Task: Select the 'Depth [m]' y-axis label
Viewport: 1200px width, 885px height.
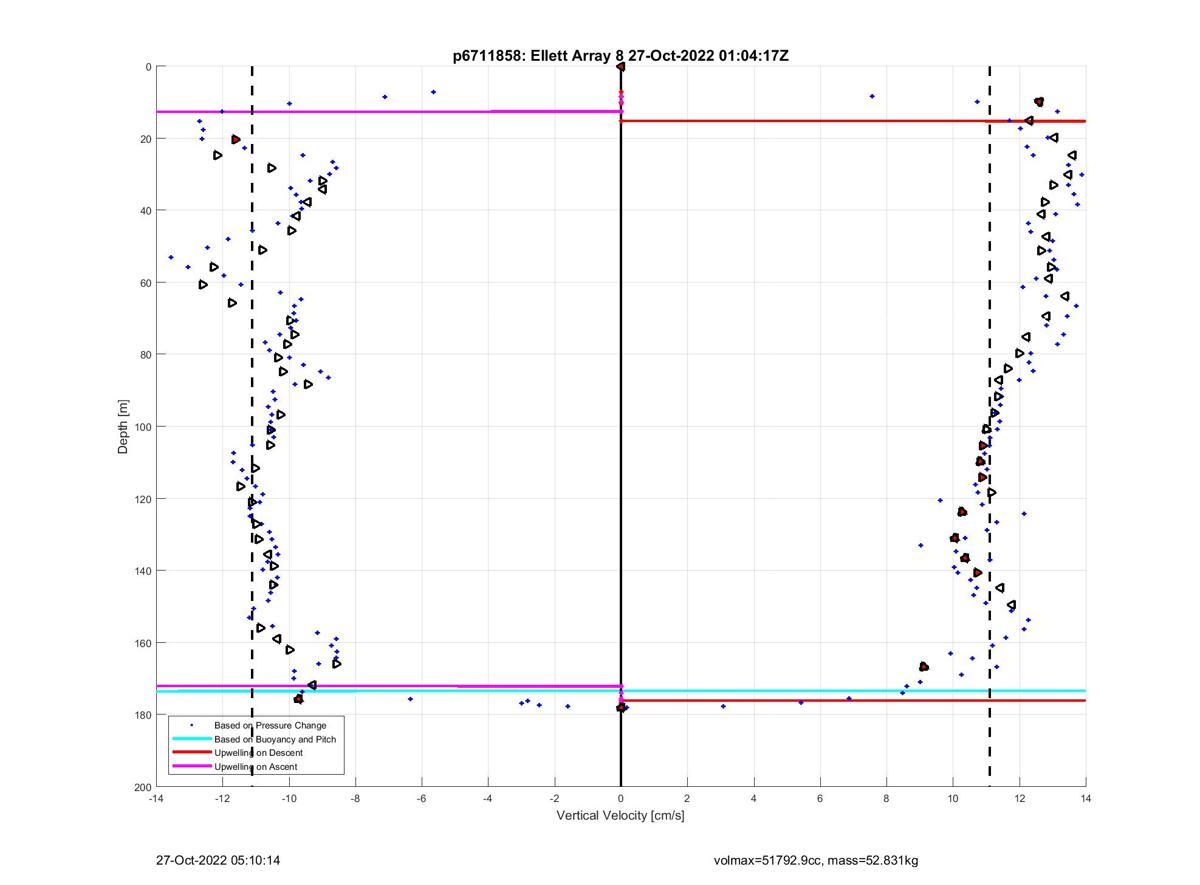Action: pyautogui.click(x=124, y=427)
